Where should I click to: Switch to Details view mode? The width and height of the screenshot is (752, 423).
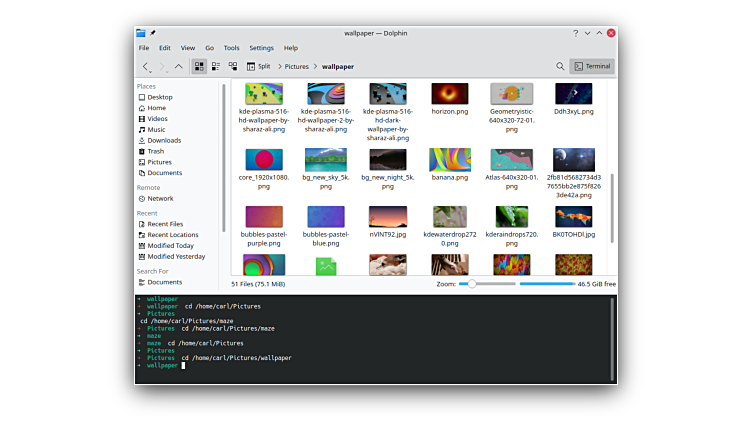click(233, 66)
